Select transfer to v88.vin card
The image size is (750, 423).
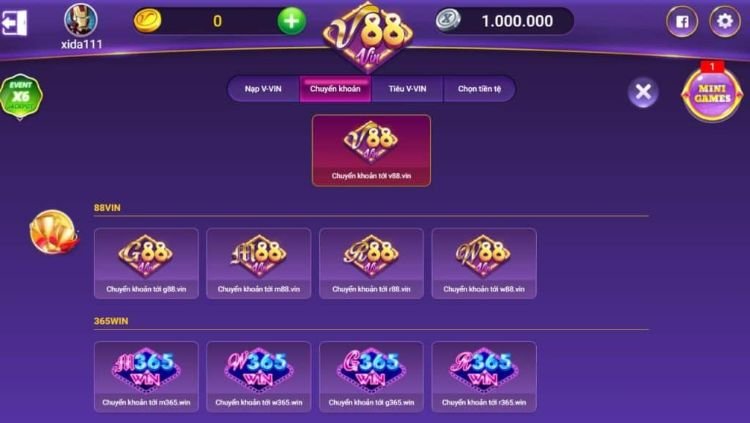tap(371, 150)
